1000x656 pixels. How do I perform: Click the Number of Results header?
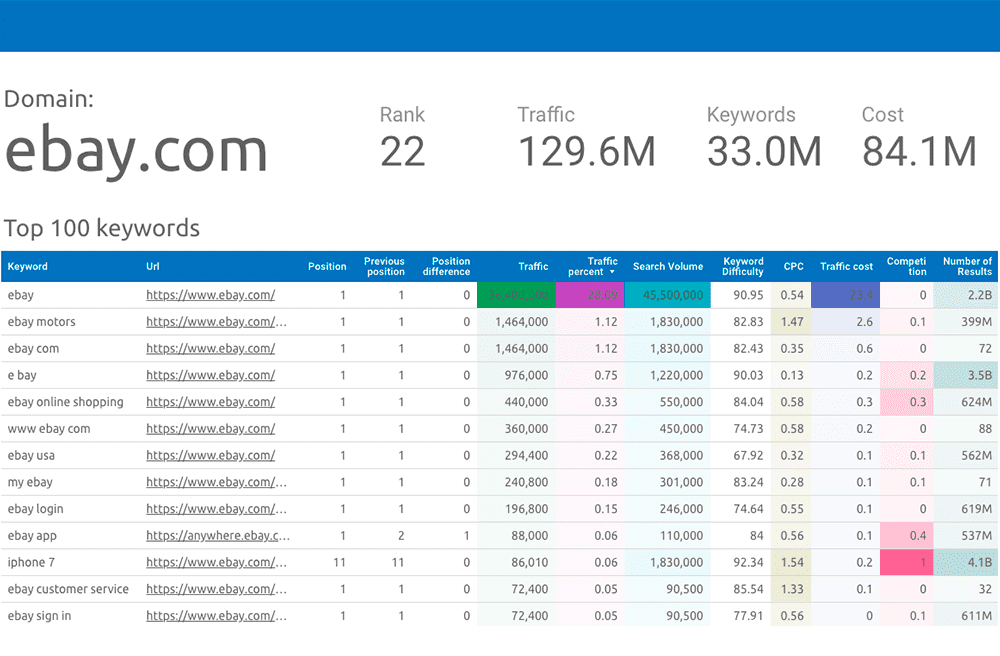click(967, 266)
